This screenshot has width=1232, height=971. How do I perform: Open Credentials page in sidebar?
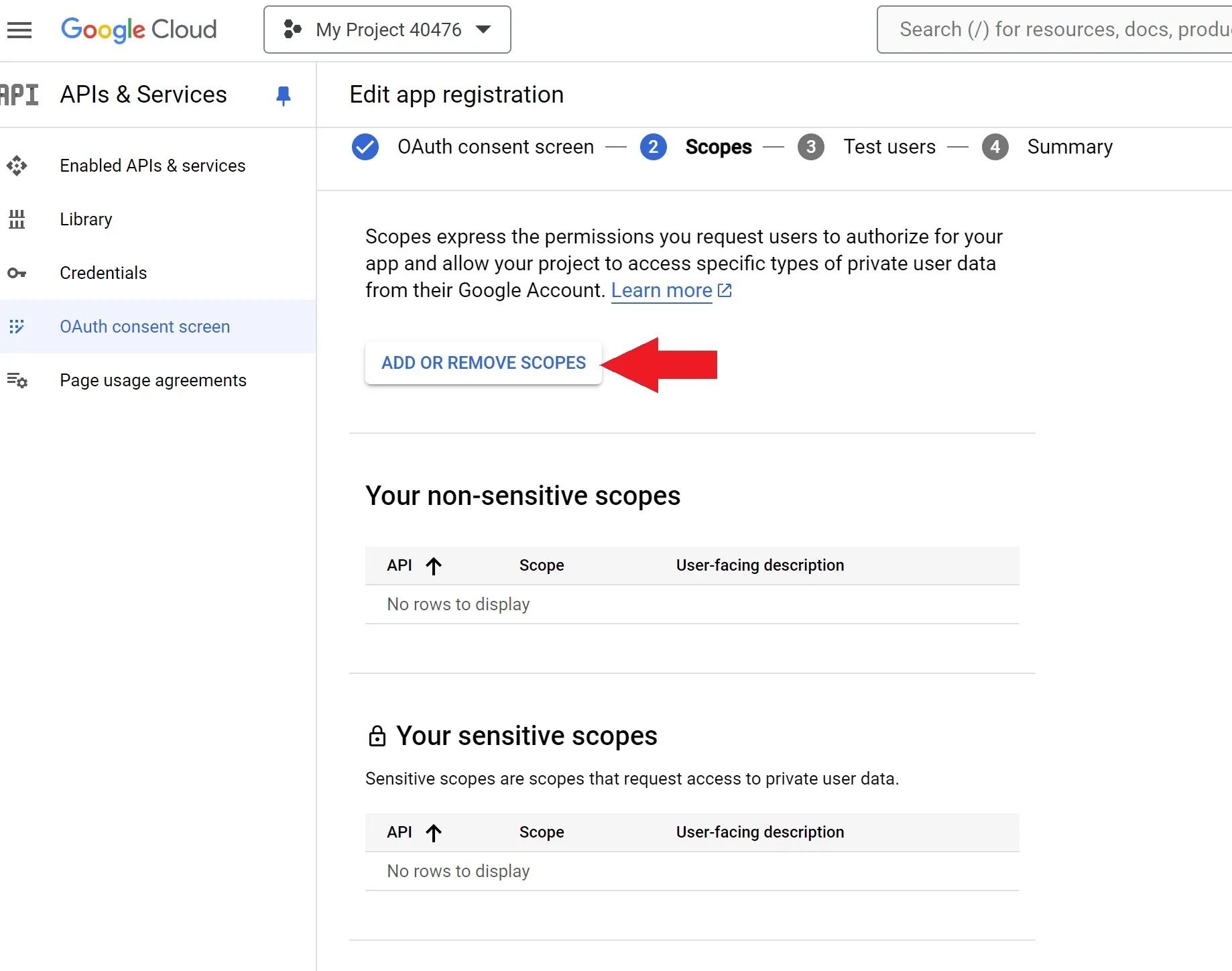point(103,273)
